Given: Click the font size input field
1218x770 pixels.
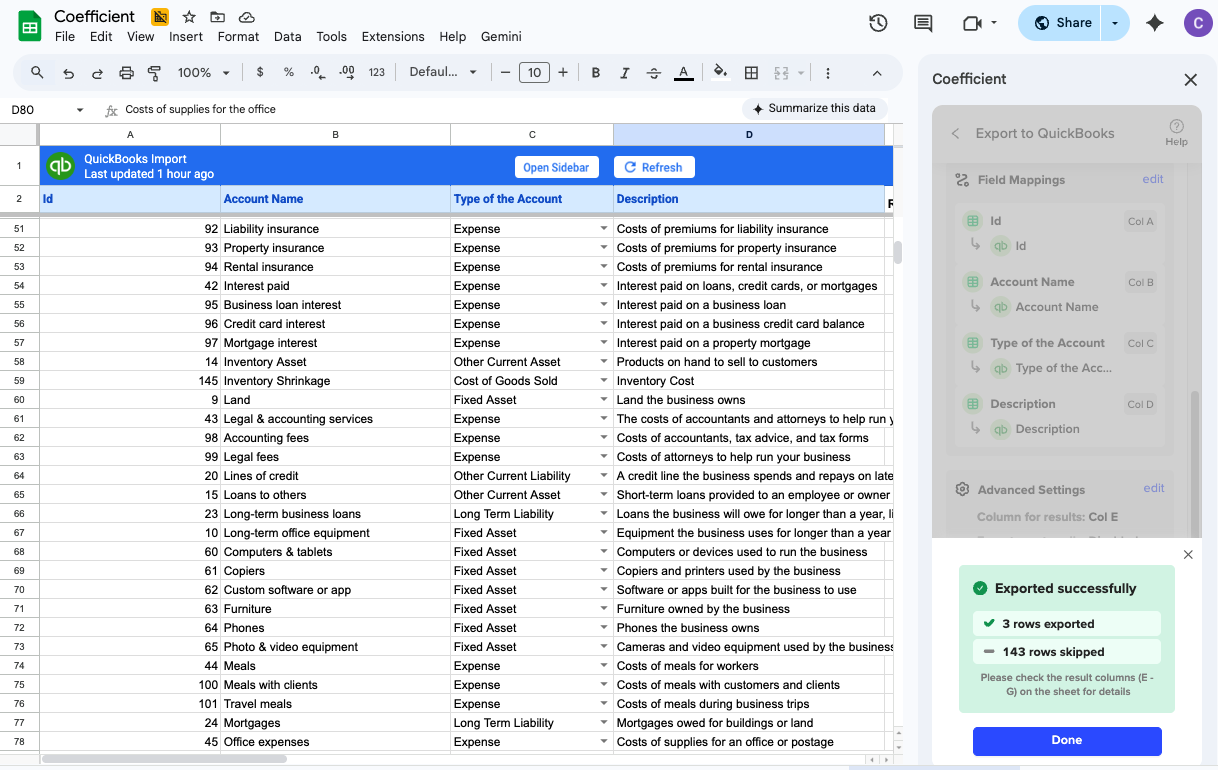Looking at the screenshot, I should (534, 73).
